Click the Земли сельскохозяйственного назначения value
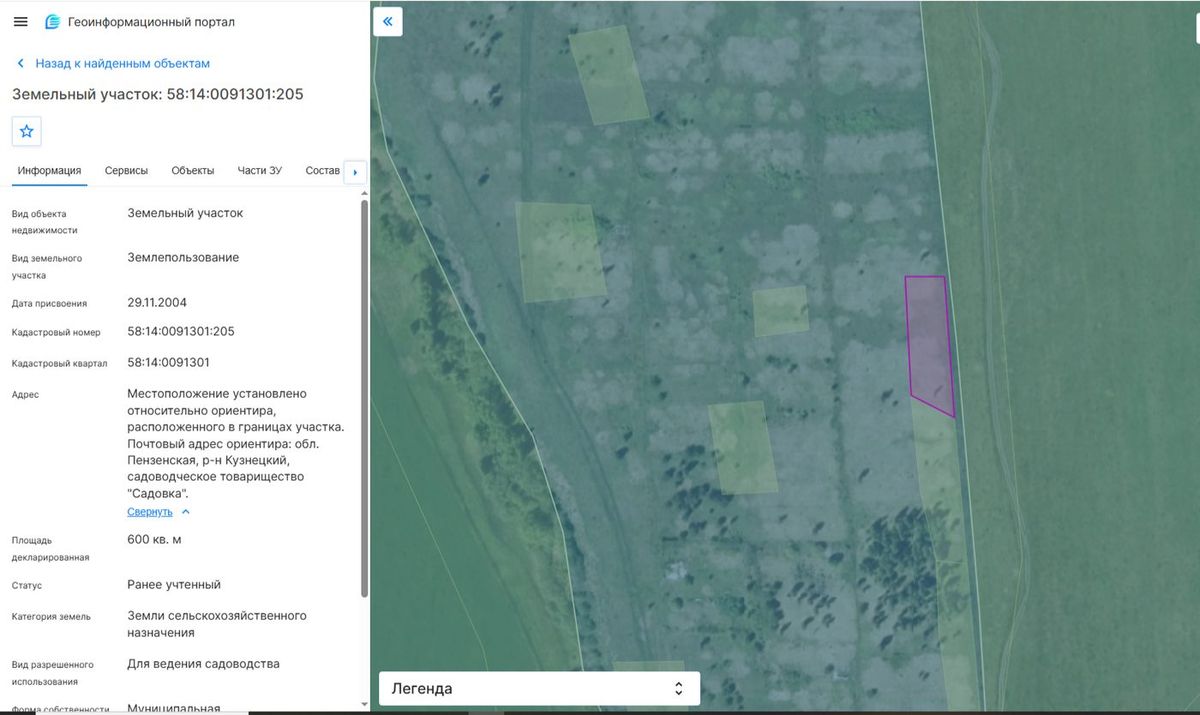The image size is (1200, 715). tap(217, 624)
